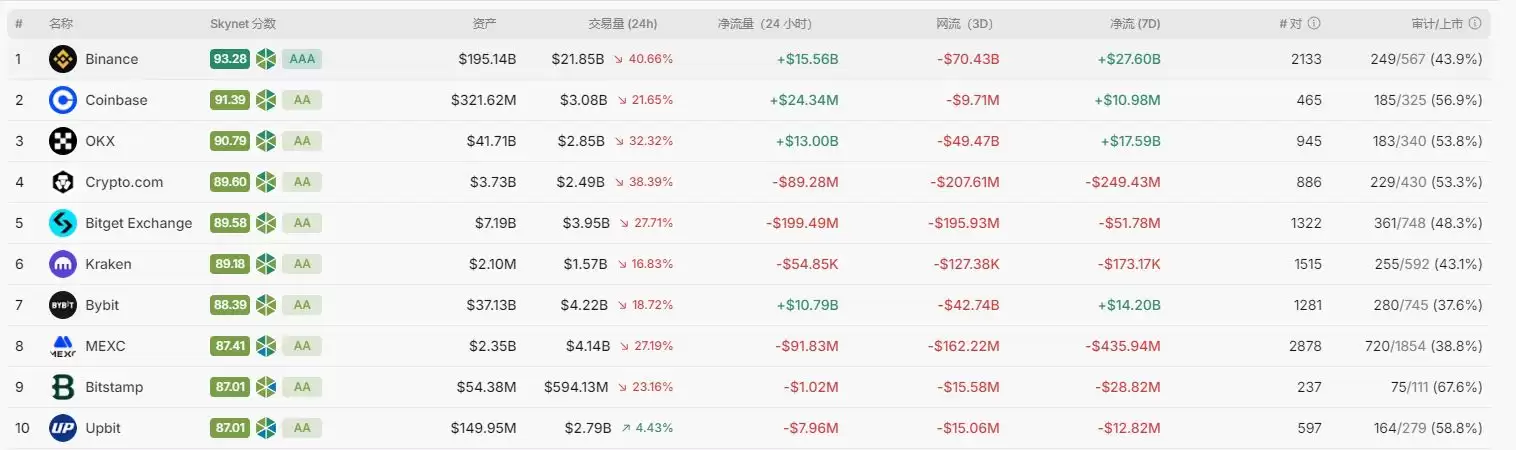Click the info icon beside # 对 header
1516x450 pixels.
pos(1314,23)
